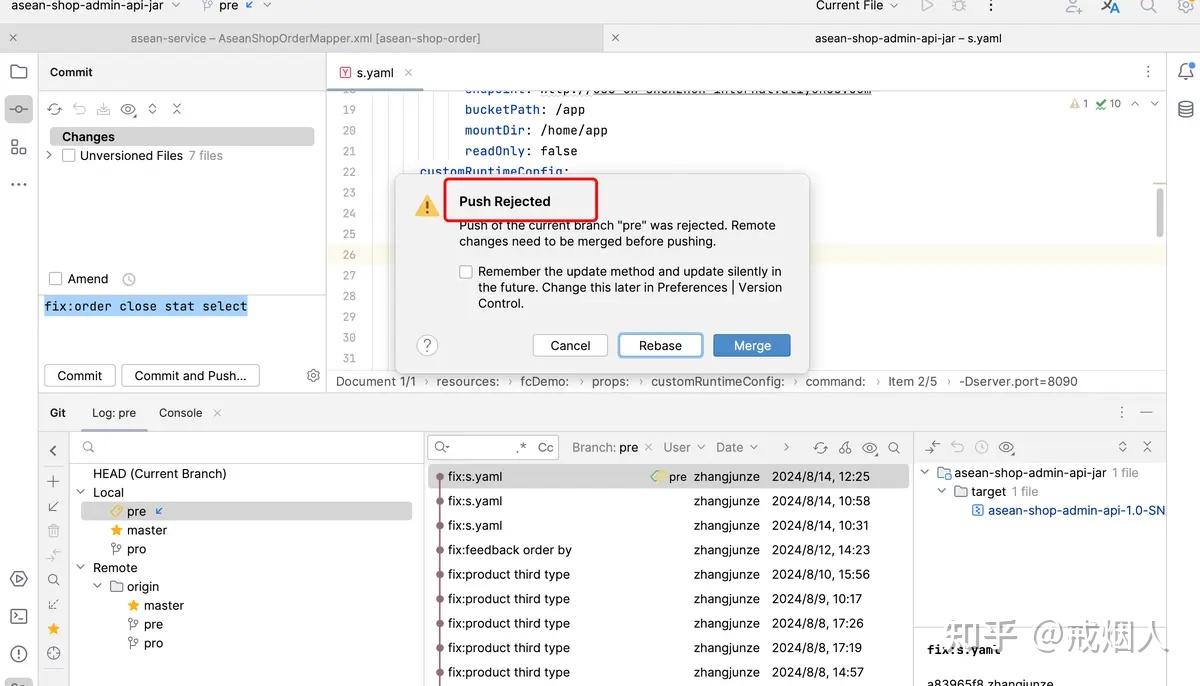The width and height of the screenshot is (1200, 686).
Task: Click the Commit and Push... button
Action: (190, 375)
